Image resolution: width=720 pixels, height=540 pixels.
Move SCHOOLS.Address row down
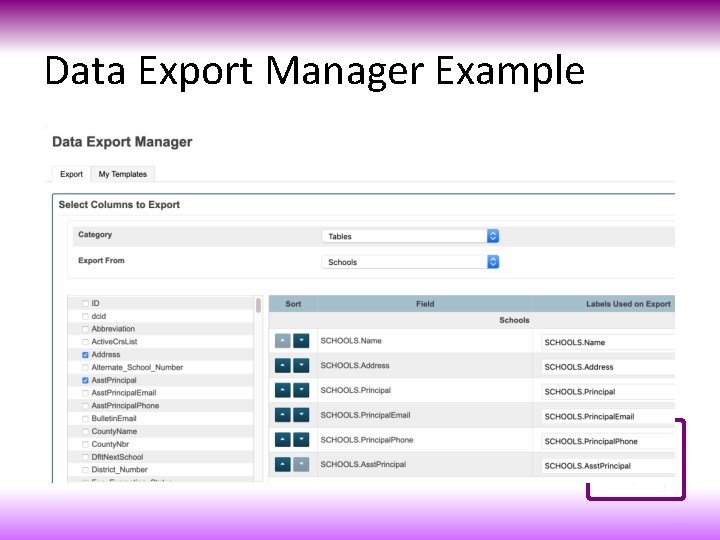pyautogui.click(x=301, y=366)
